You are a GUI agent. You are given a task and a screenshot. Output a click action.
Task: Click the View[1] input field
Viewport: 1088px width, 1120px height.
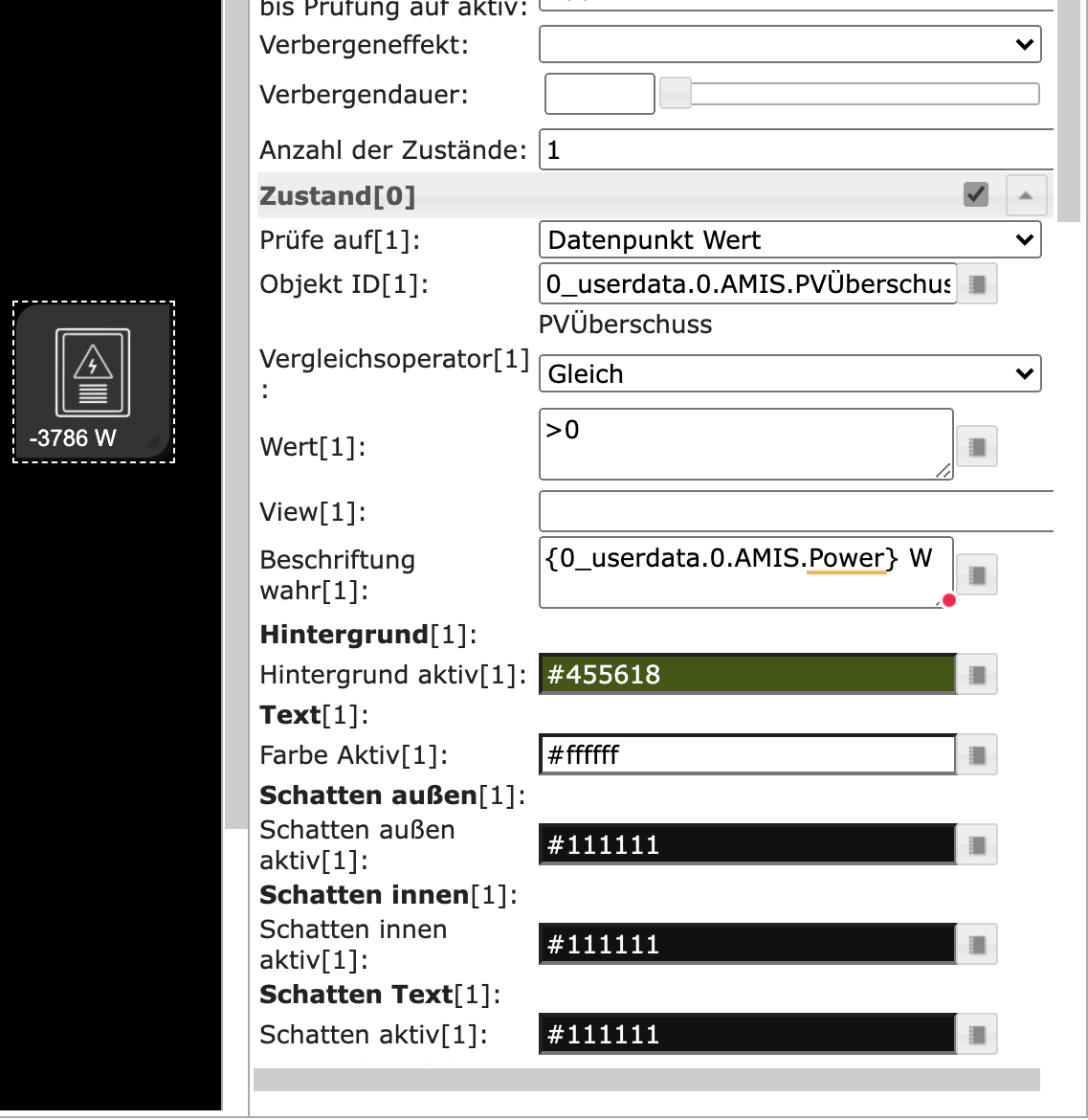[796, 512]
